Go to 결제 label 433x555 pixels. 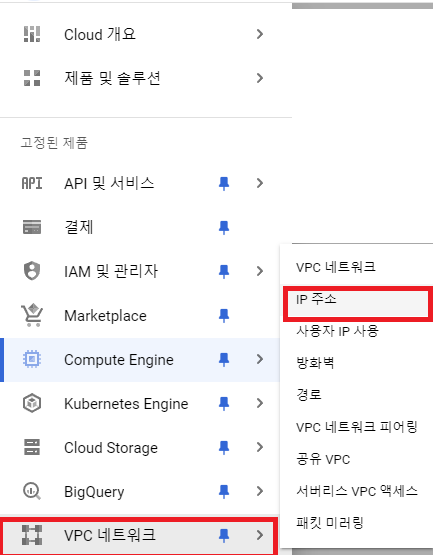point(79,227)
